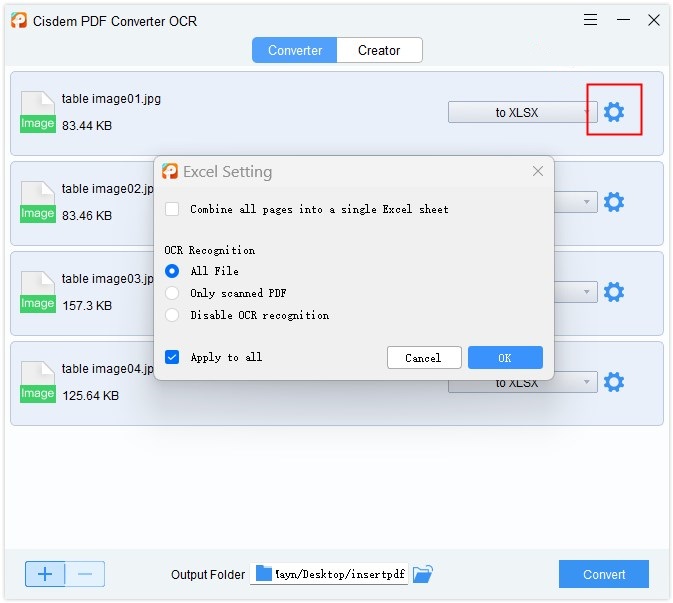This screenshot has height=603, width=673.
Task: Minimize the Cisdem PDF Converter window
Action: (x=623, y=20)
